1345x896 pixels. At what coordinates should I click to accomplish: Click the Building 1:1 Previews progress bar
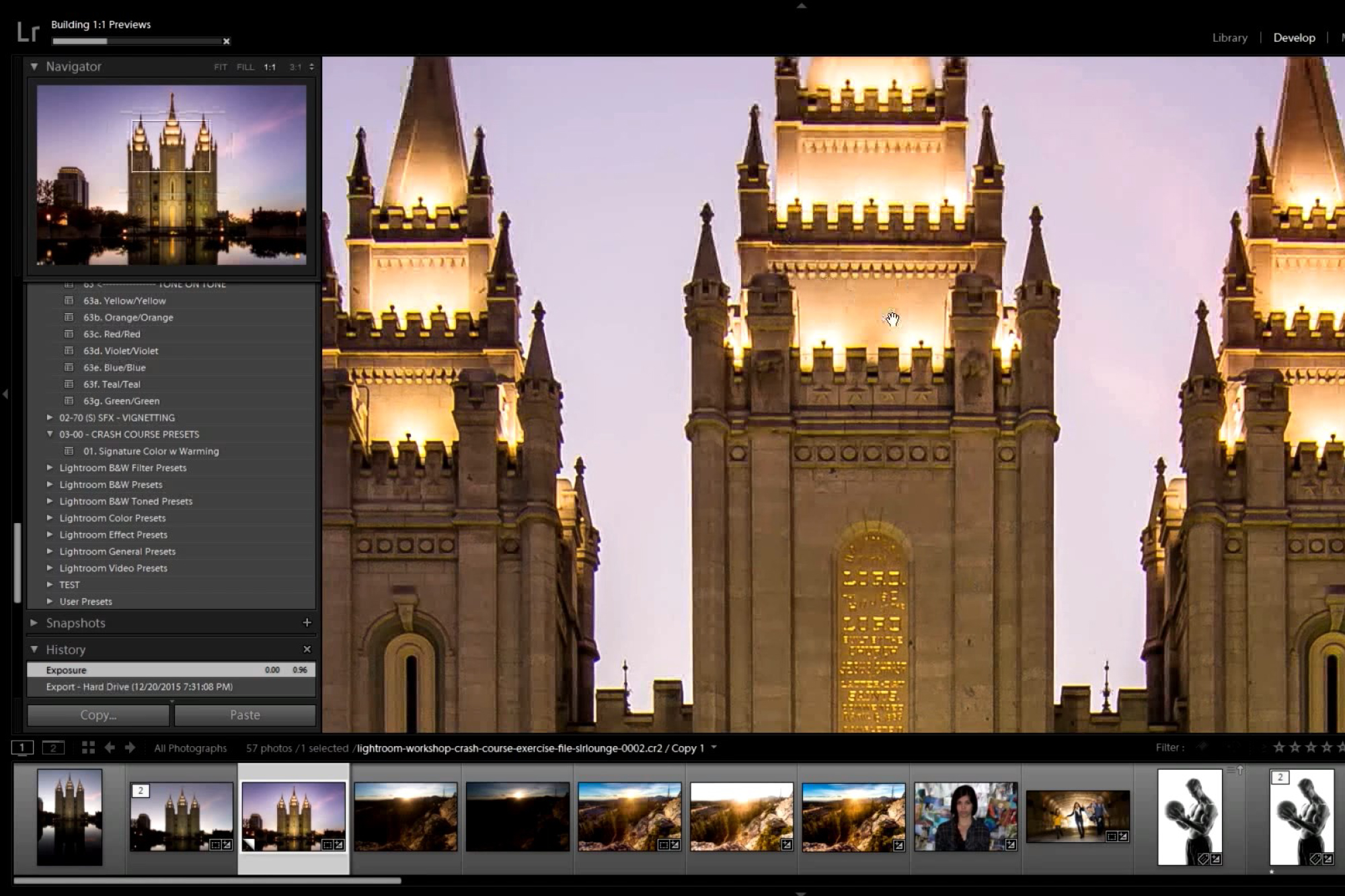[x=137, y=42]
